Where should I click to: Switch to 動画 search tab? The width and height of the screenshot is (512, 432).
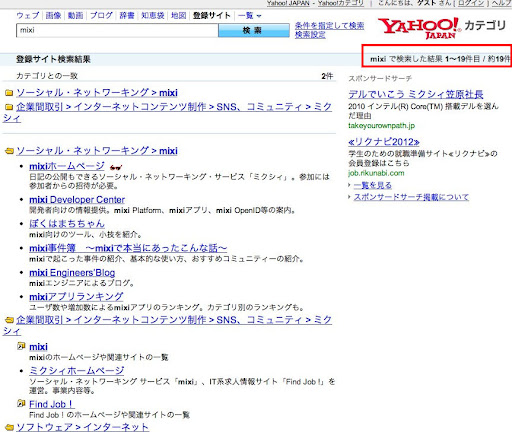point(75,16)
